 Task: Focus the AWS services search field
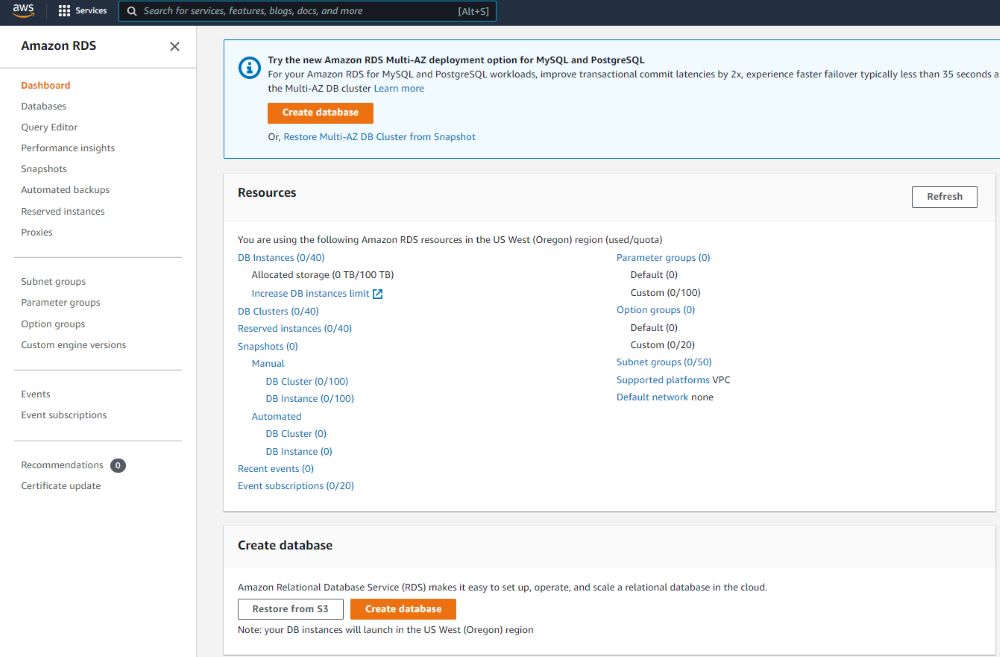click(x=307, y=11)
